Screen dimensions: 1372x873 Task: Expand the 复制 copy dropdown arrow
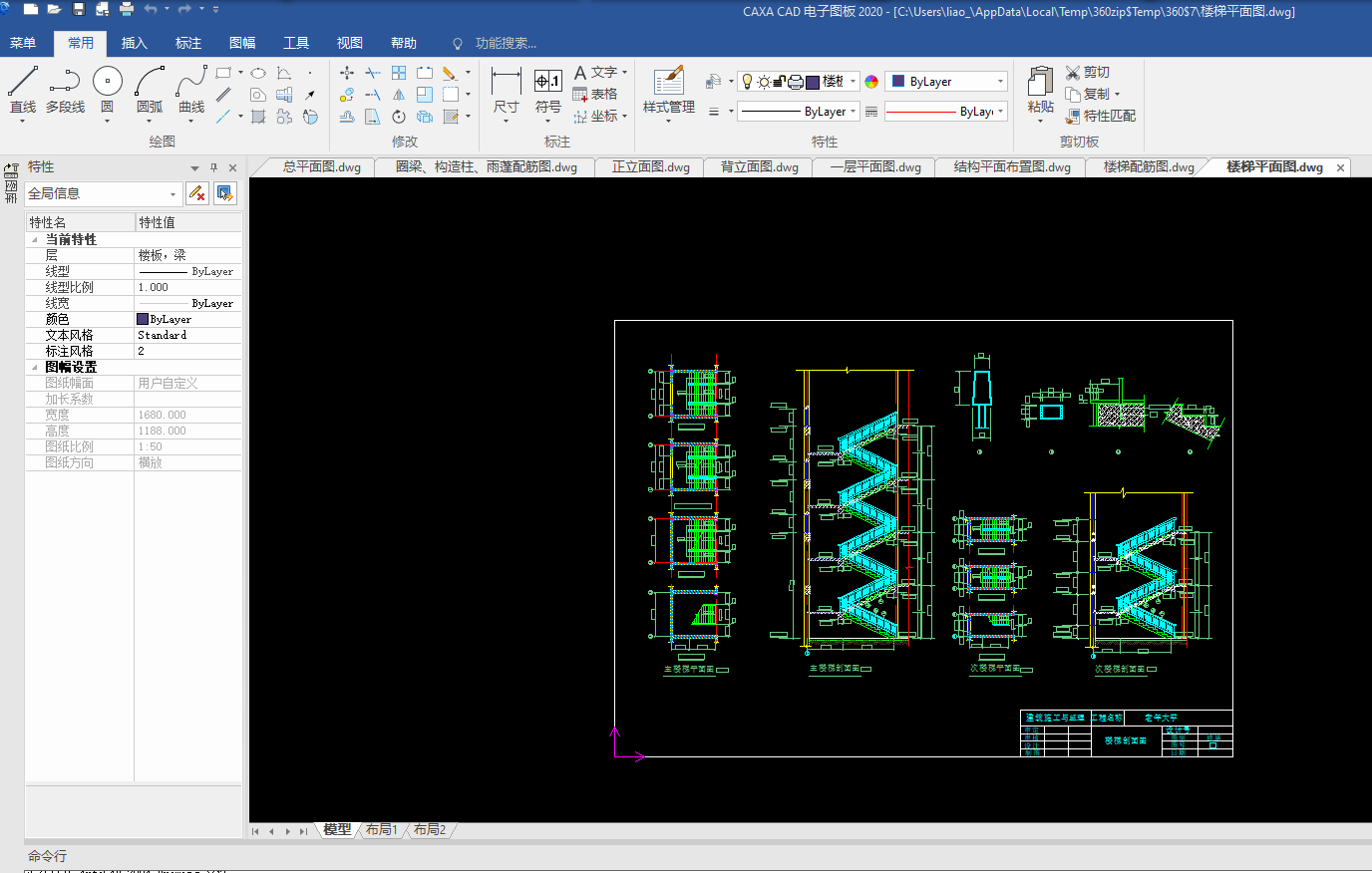pyautogui.click(x=1118, y=95)
